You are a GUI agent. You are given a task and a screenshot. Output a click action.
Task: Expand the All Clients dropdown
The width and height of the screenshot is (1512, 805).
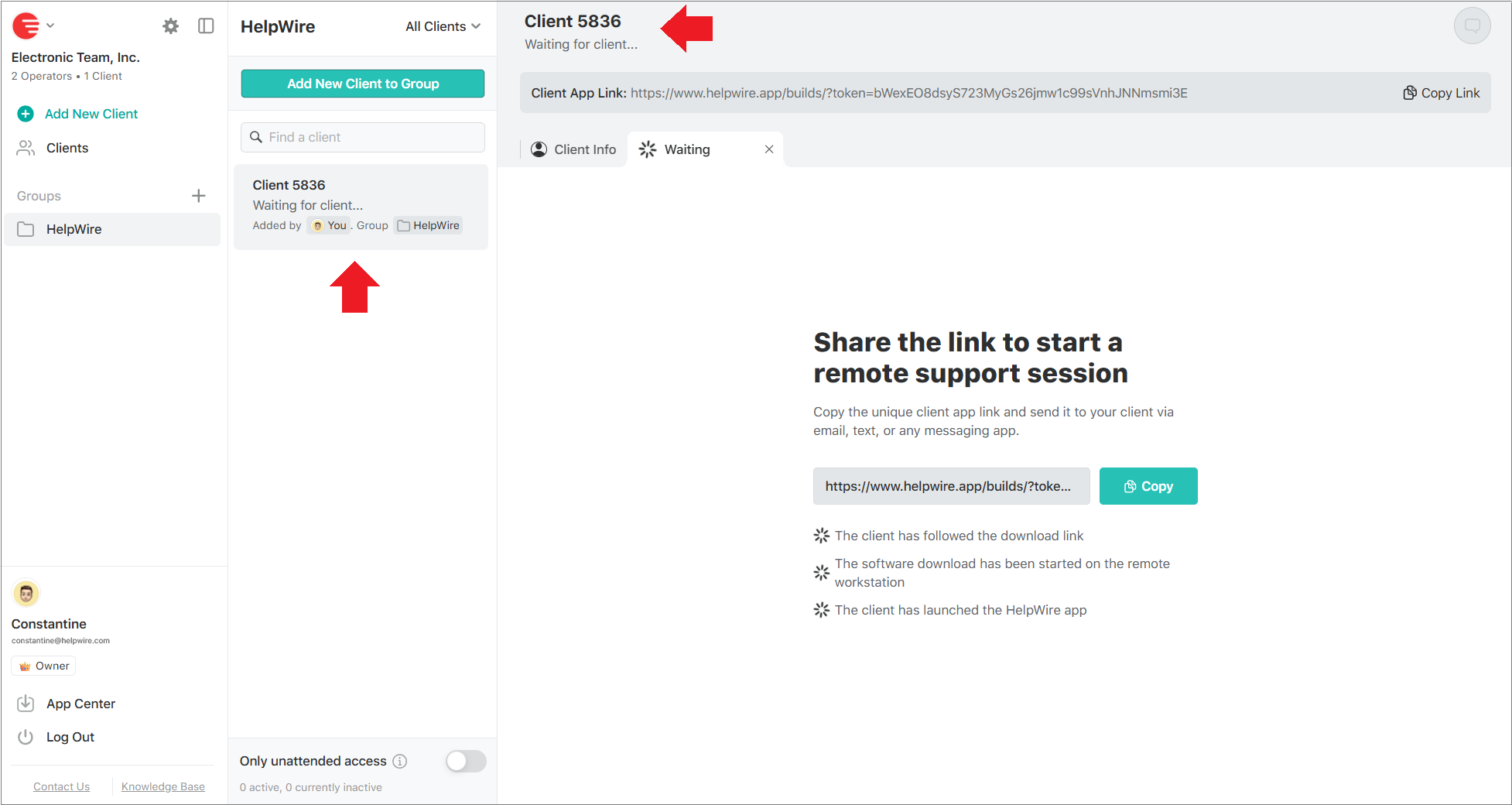pos(443,26)
